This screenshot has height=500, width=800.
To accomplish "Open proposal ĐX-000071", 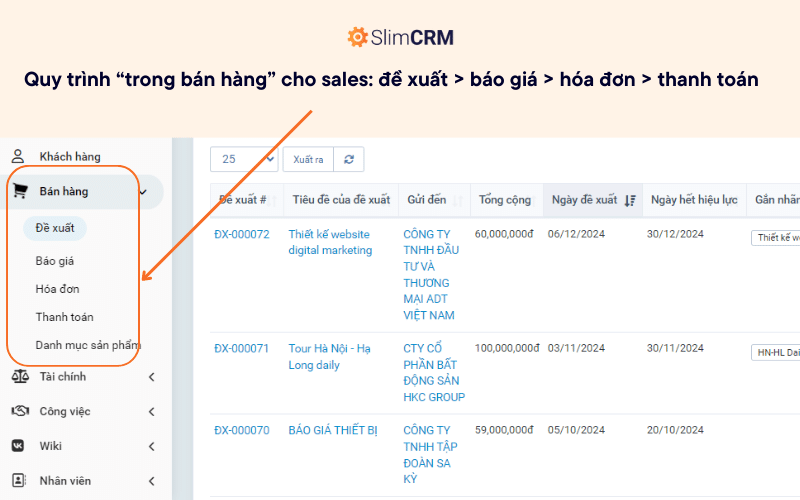I will click(241, 348).
